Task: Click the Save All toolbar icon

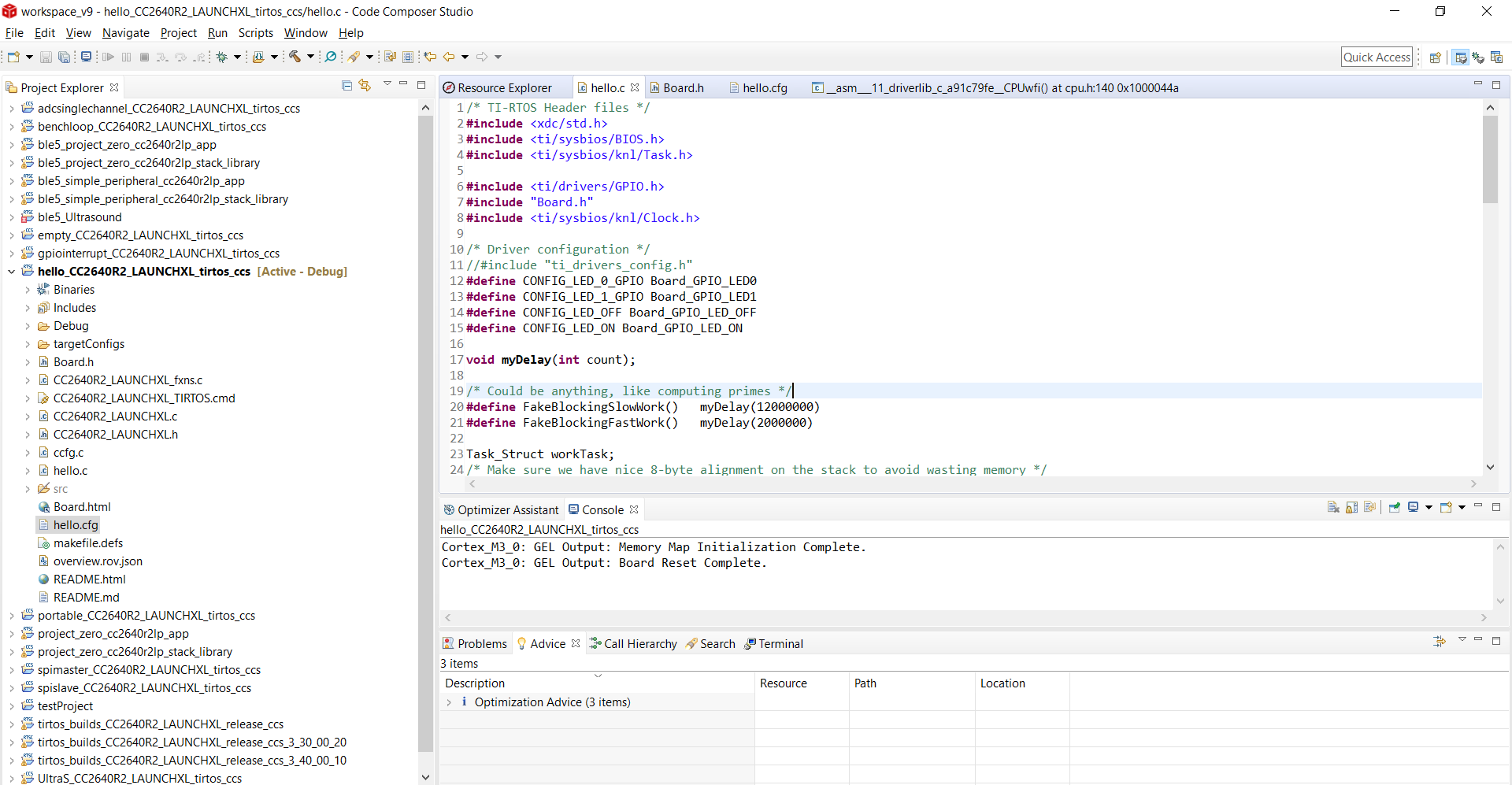Action: tap(64, 57)
